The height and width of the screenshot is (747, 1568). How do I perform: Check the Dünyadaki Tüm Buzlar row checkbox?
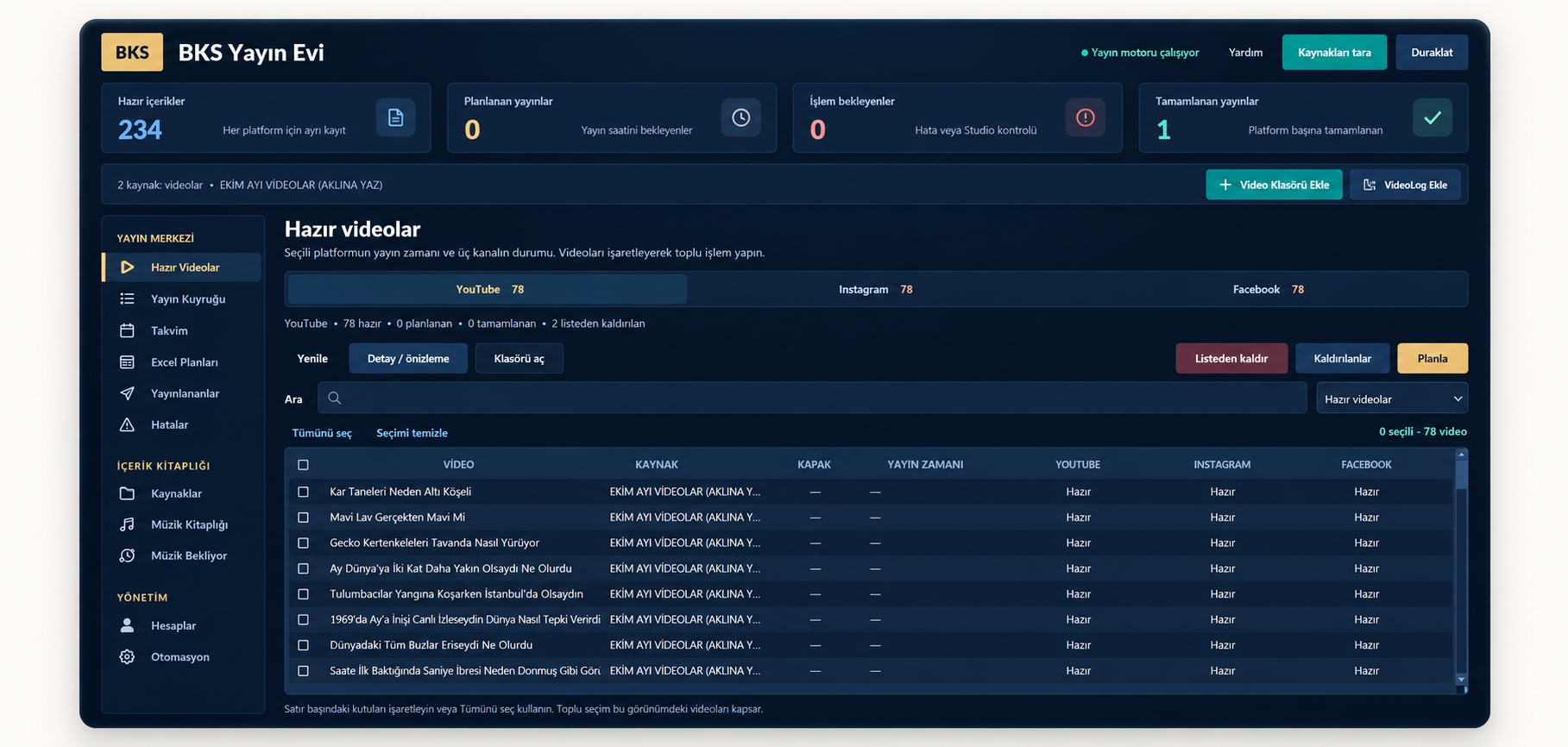tap(303, 645)
